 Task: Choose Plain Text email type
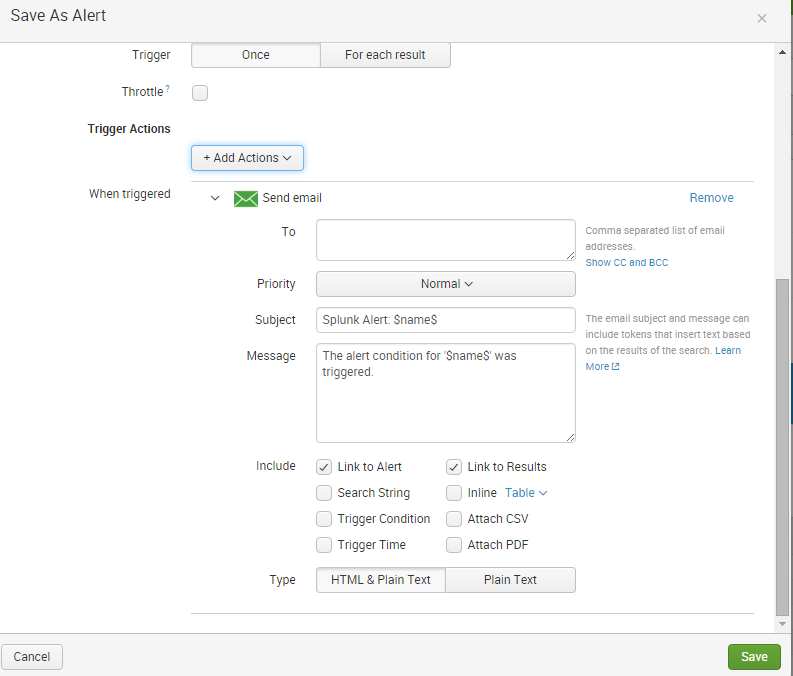click(510, 580)
